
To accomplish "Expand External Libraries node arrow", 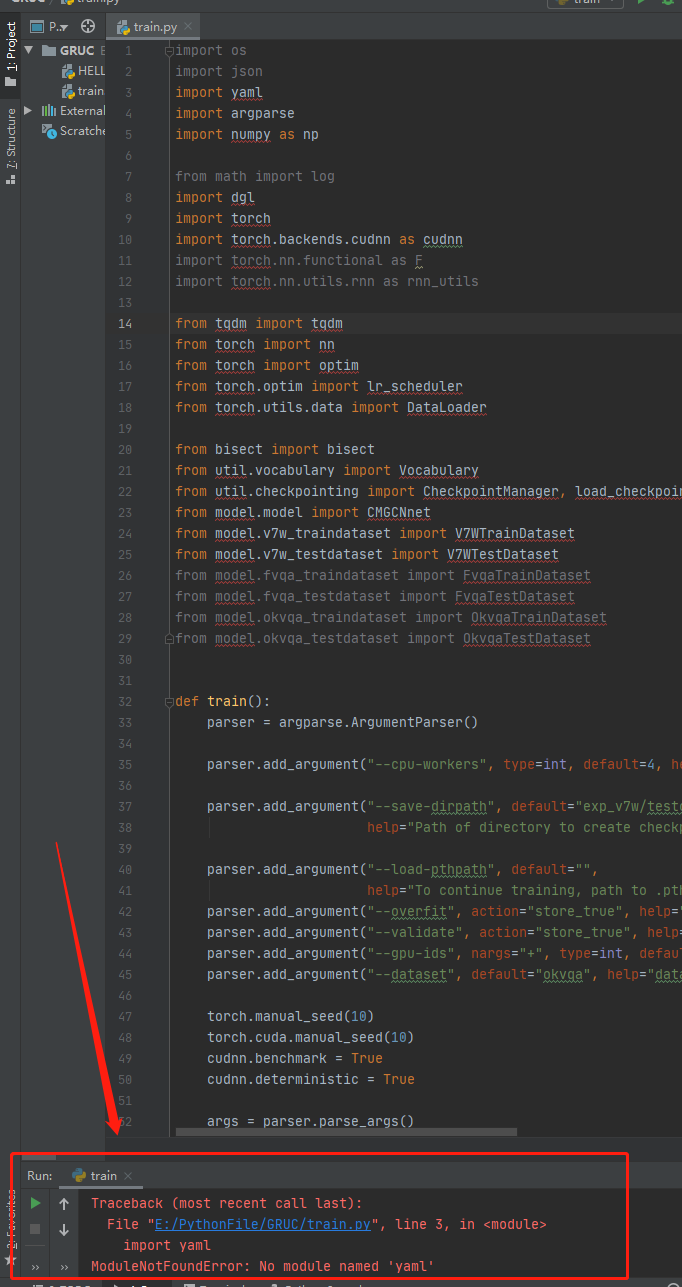I will [28, 111].
